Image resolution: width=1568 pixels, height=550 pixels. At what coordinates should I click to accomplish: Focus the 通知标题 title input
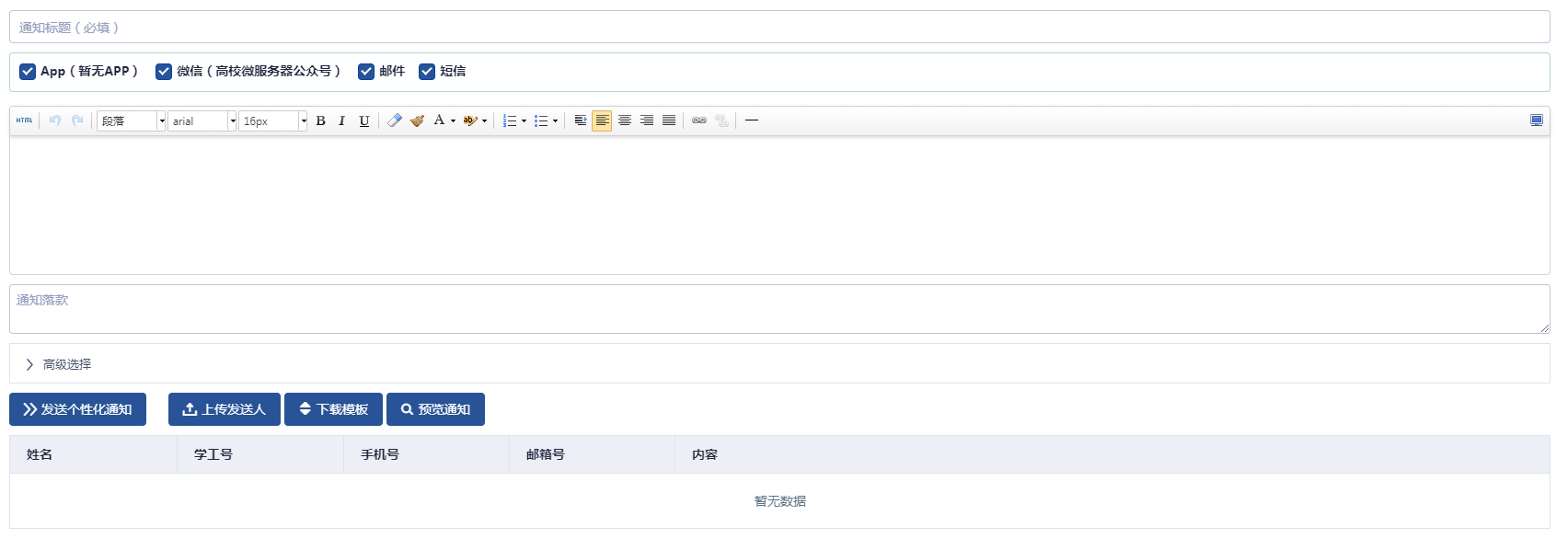(x=779, y=27)
